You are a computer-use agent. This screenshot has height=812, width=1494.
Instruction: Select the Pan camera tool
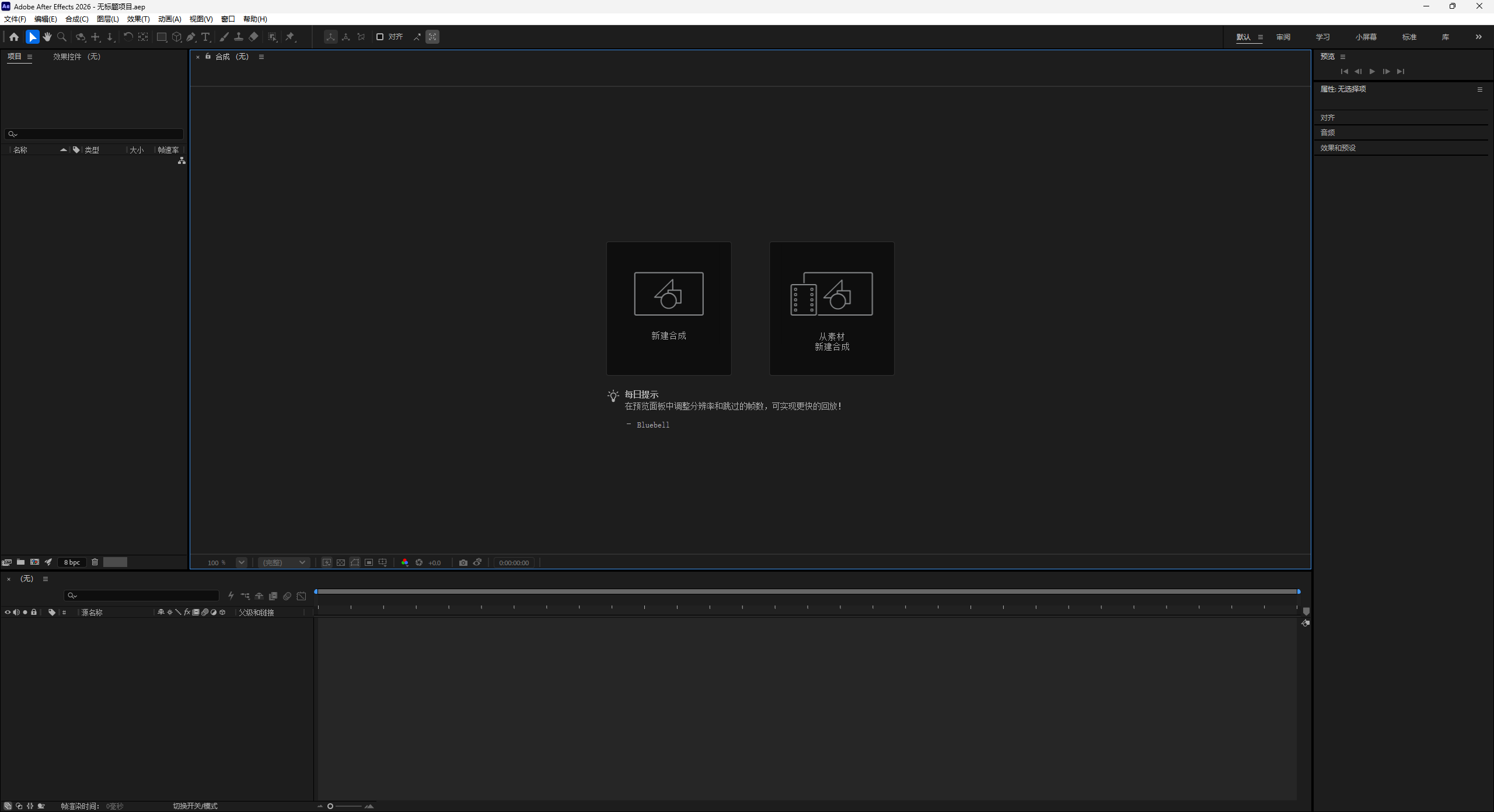coord(96,37)
